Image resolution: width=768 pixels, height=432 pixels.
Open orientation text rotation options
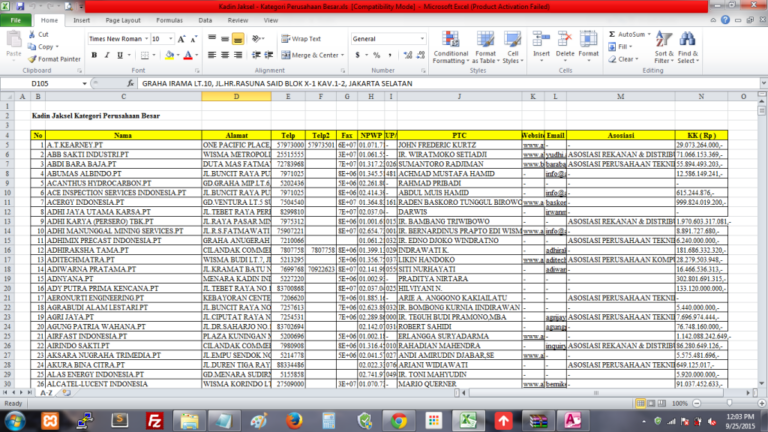[x=258, y=39]
